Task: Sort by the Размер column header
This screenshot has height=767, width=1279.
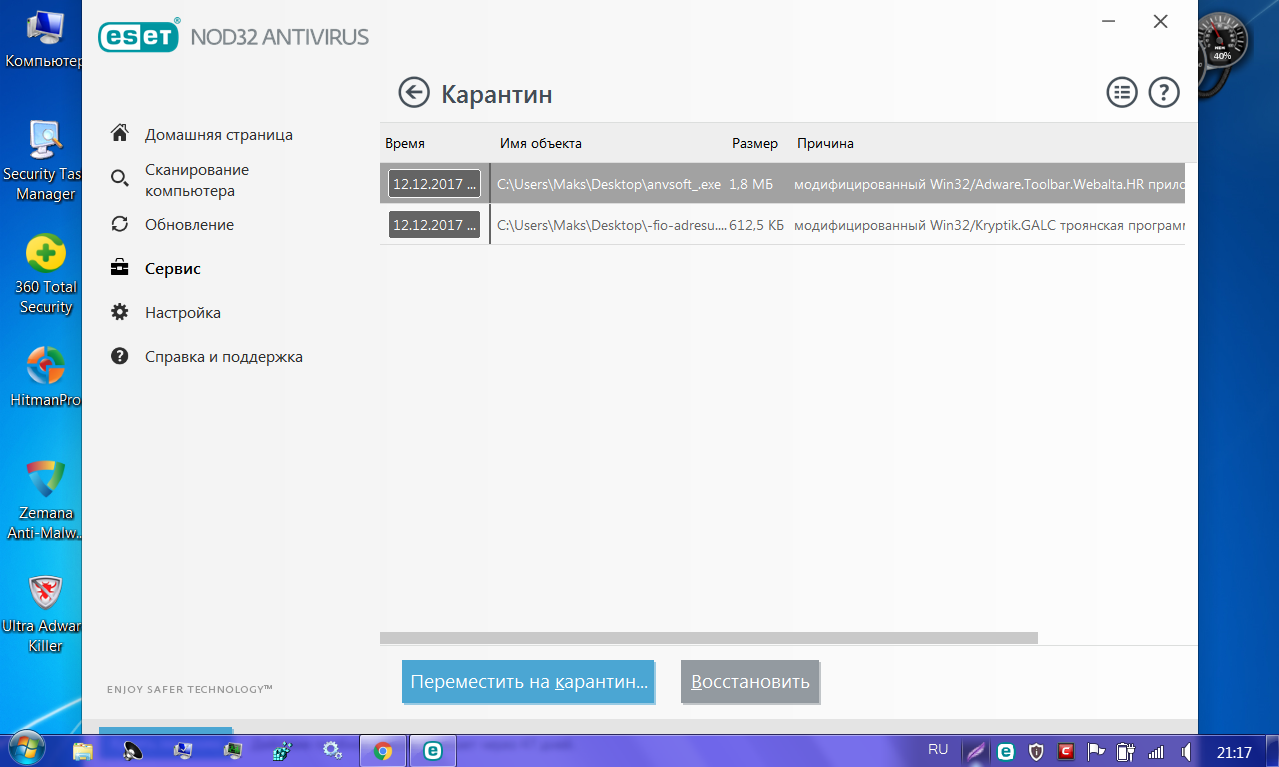Action: click(x=755, y=143)
